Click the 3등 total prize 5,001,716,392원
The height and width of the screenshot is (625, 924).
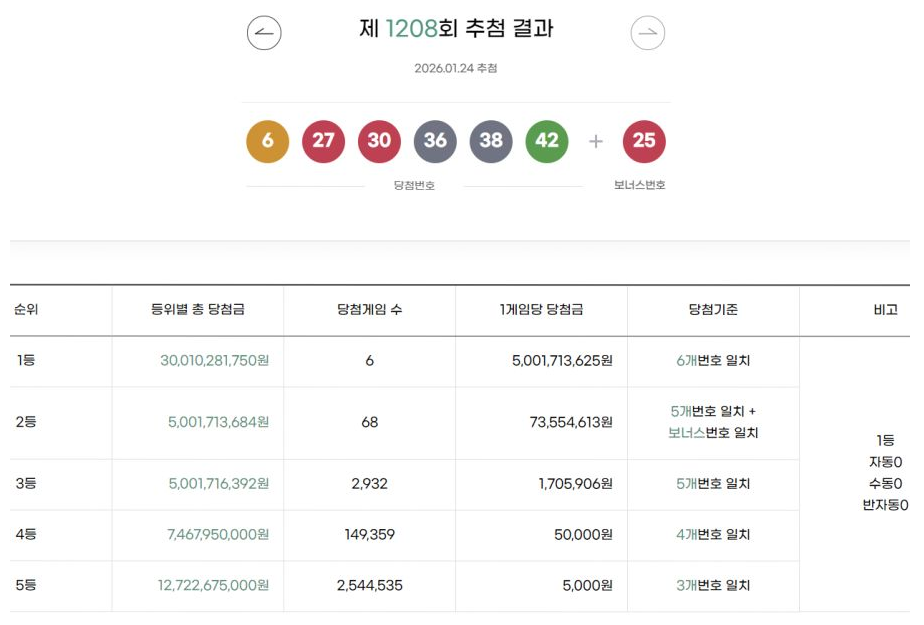(x=218, y=484)
